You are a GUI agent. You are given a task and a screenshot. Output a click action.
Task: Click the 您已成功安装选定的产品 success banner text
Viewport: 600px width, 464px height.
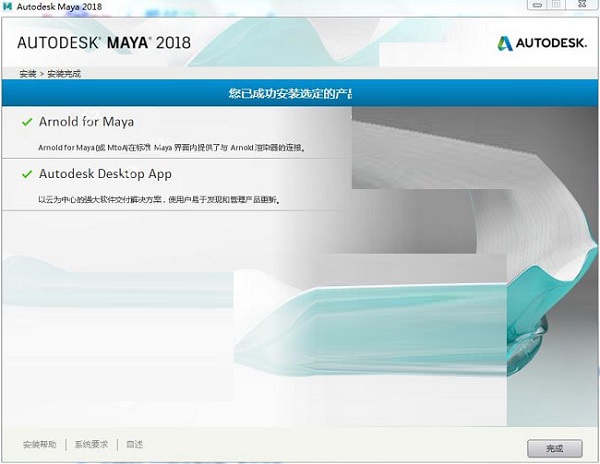290,93
